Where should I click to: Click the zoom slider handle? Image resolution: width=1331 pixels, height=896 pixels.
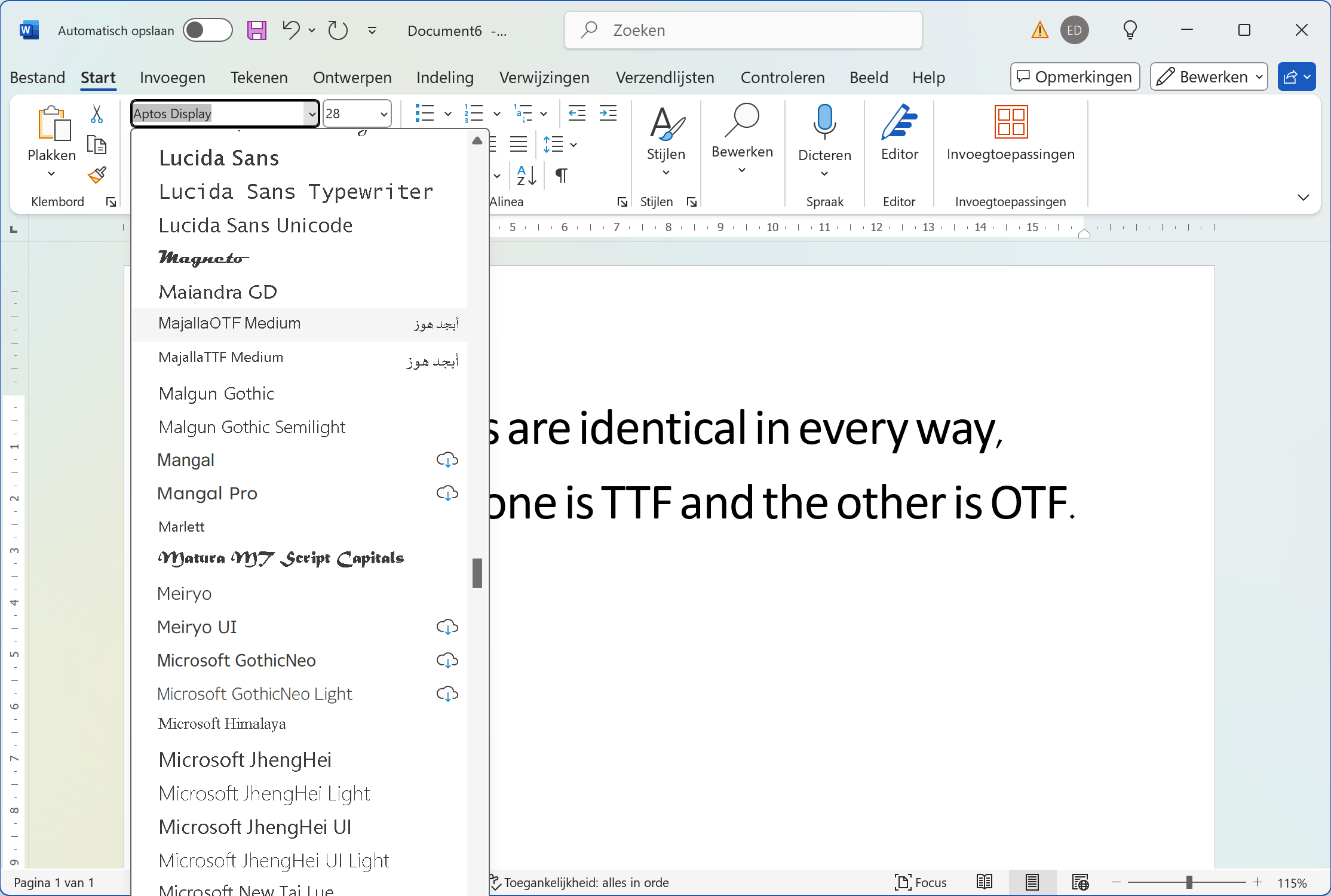[x=1189, y=882]
